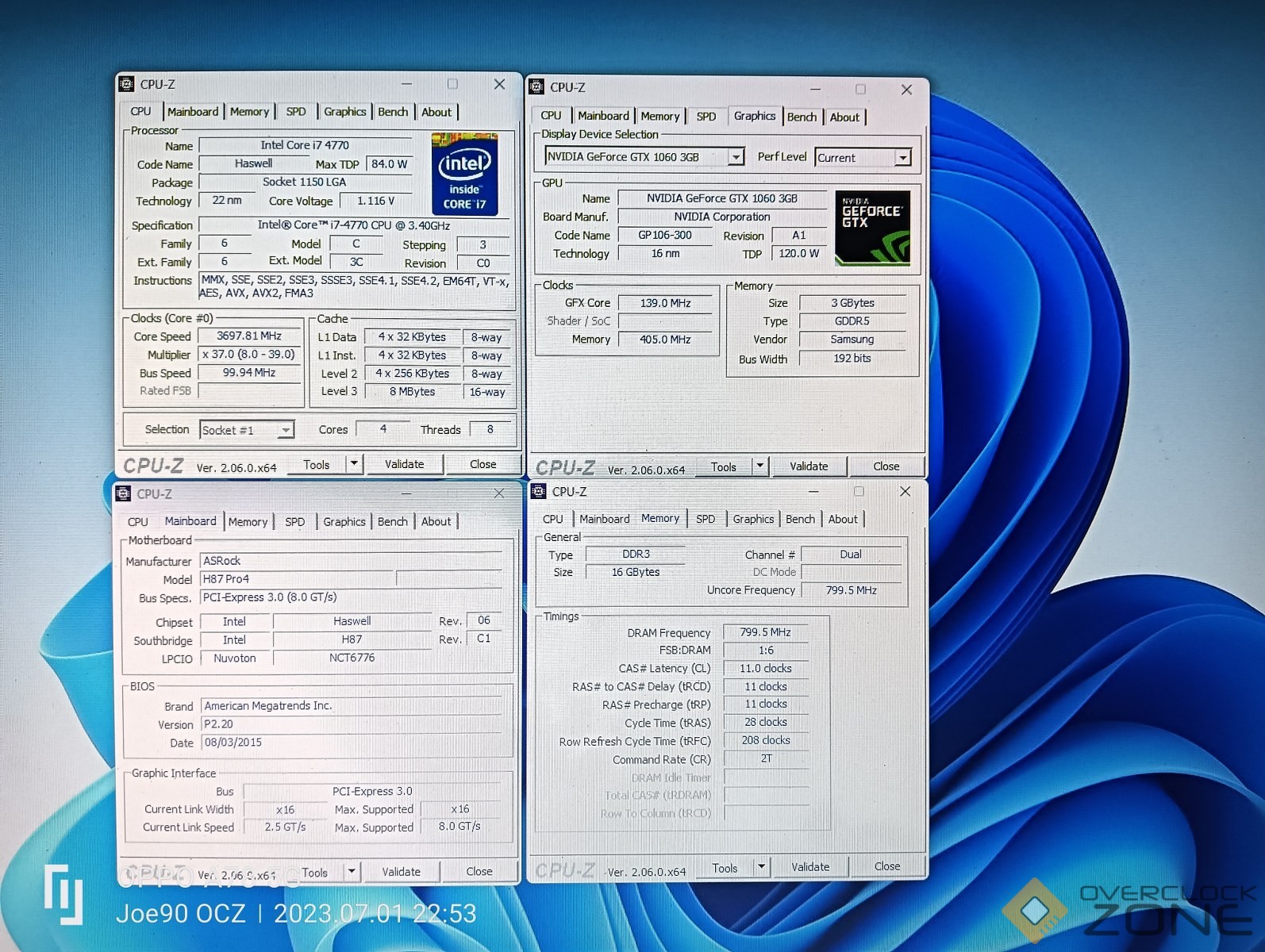Click the BIOS Date 08/03/2015 field
The height and width of the screenshot is (952, 1265).
[352, 743]
